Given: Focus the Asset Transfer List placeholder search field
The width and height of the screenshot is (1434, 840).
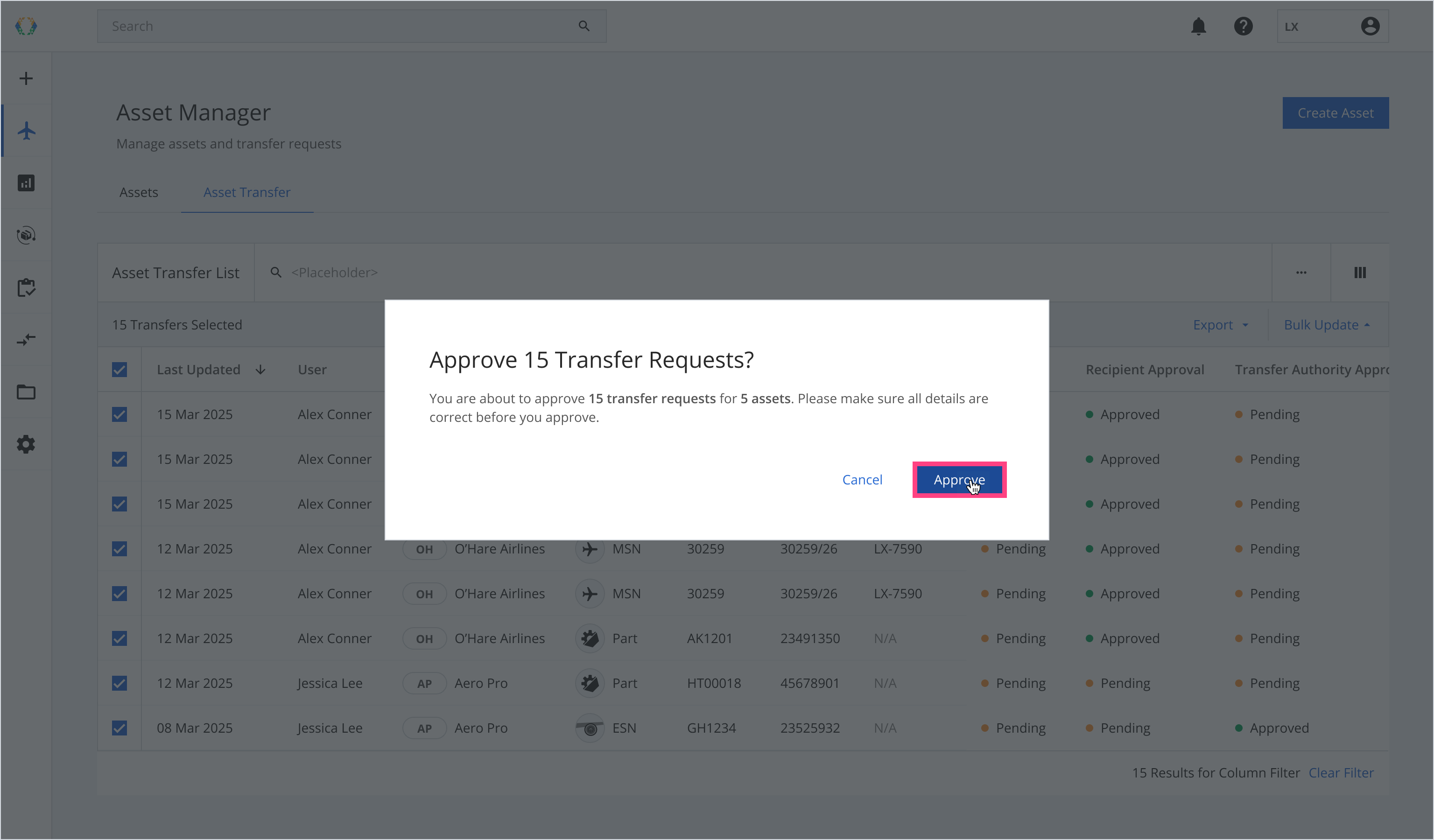Looking at the screenshot, I should pyautogui.click(x=763, y=273).
